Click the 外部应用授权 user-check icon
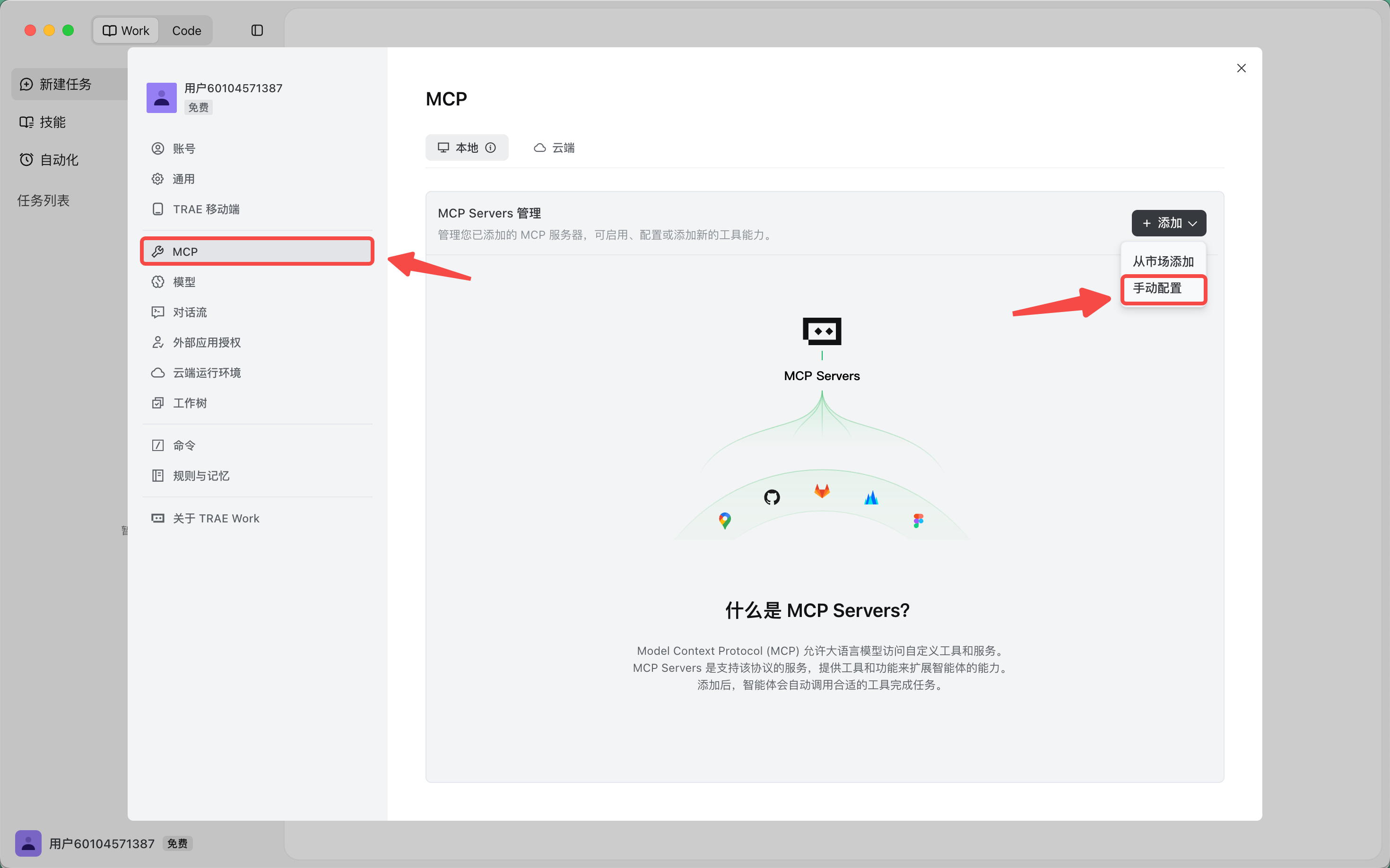 pyautogui.click(x=158, y=343)
